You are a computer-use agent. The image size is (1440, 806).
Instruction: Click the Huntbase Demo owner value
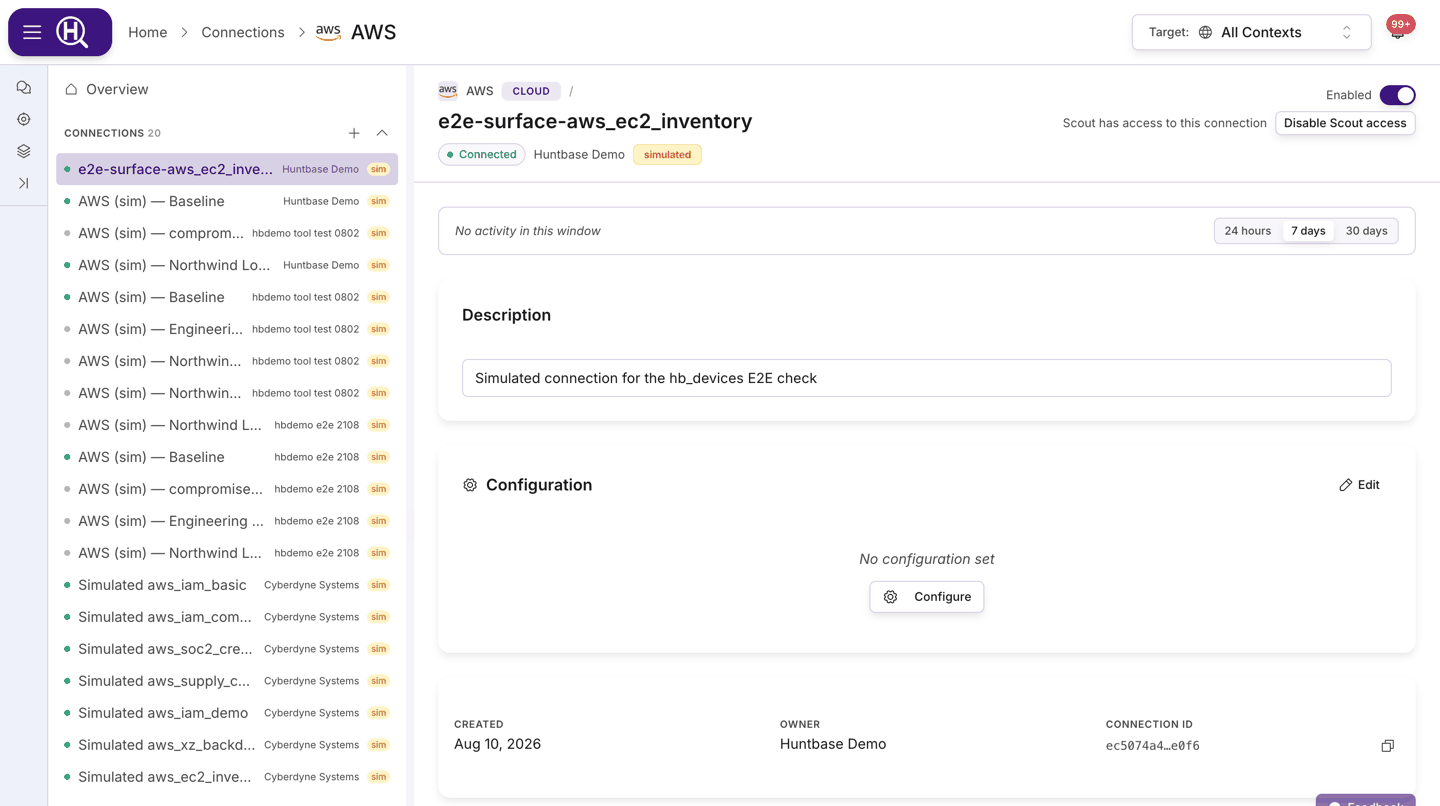[x=833, y=744]
